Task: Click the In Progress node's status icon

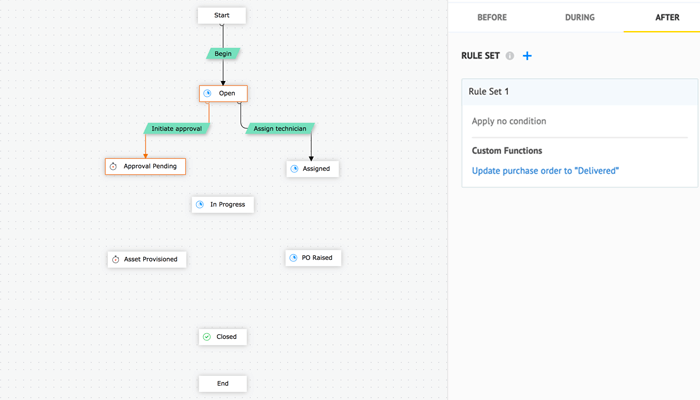Action: (x=201, y=204)
